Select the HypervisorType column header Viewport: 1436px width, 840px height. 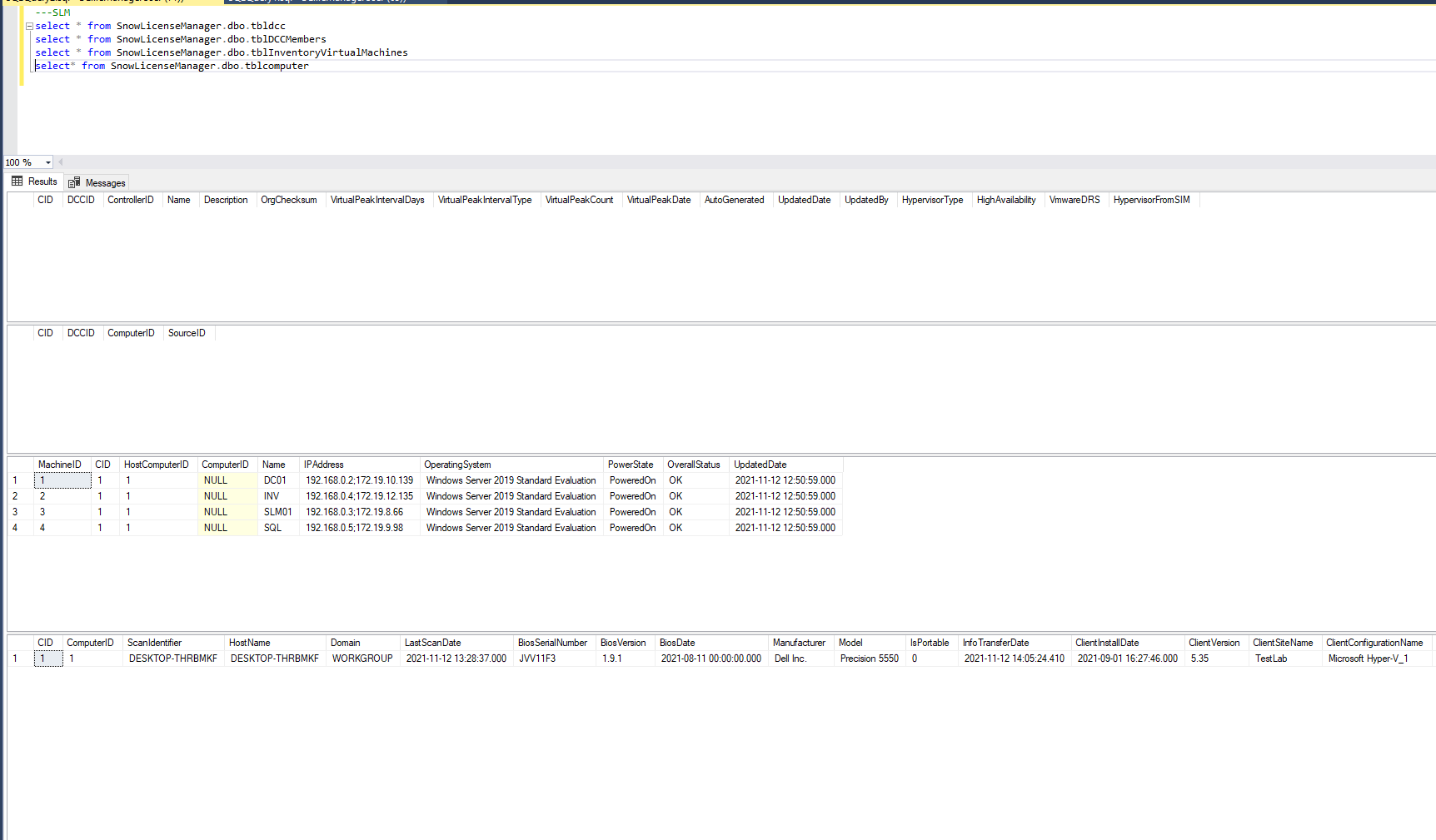(932, 200)
